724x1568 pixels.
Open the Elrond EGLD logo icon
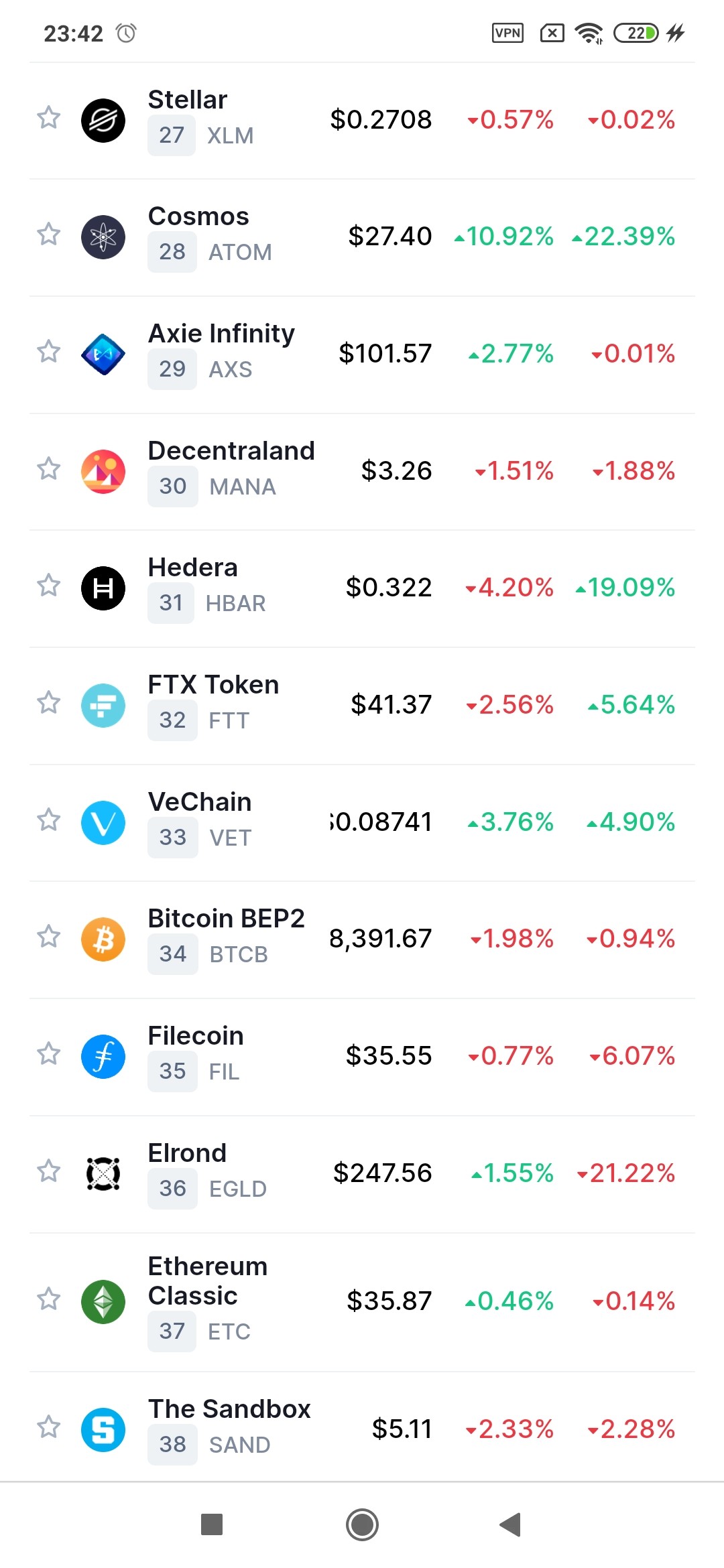[103, 1174]
